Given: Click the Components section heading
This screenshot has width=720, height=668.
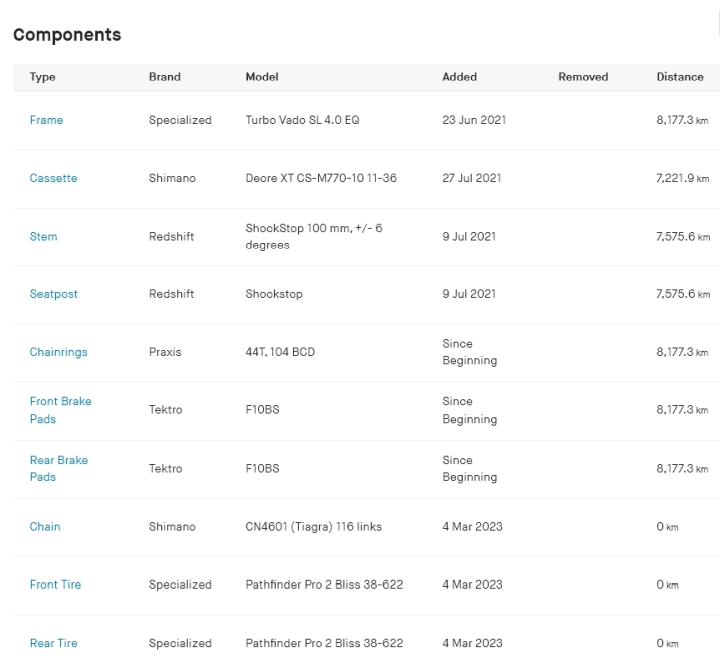Looking at the screenshot, I should pos(67,35).
